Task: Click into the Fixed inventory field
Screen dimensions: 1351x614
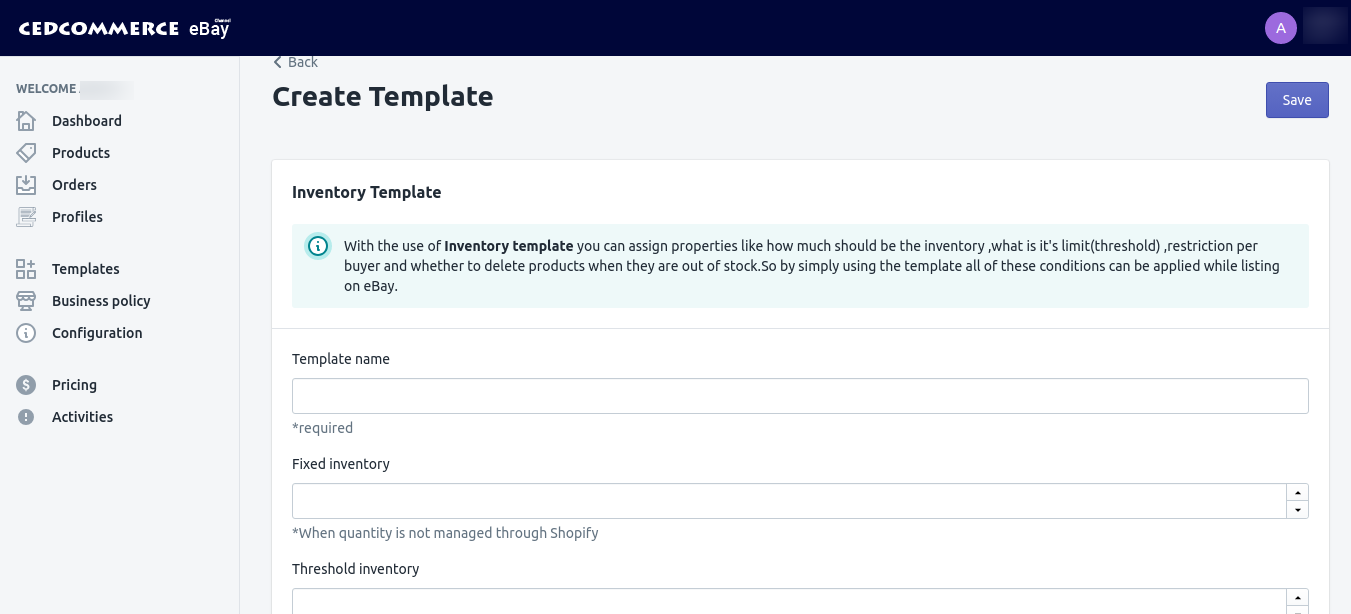Action: (x=788, y=501)
